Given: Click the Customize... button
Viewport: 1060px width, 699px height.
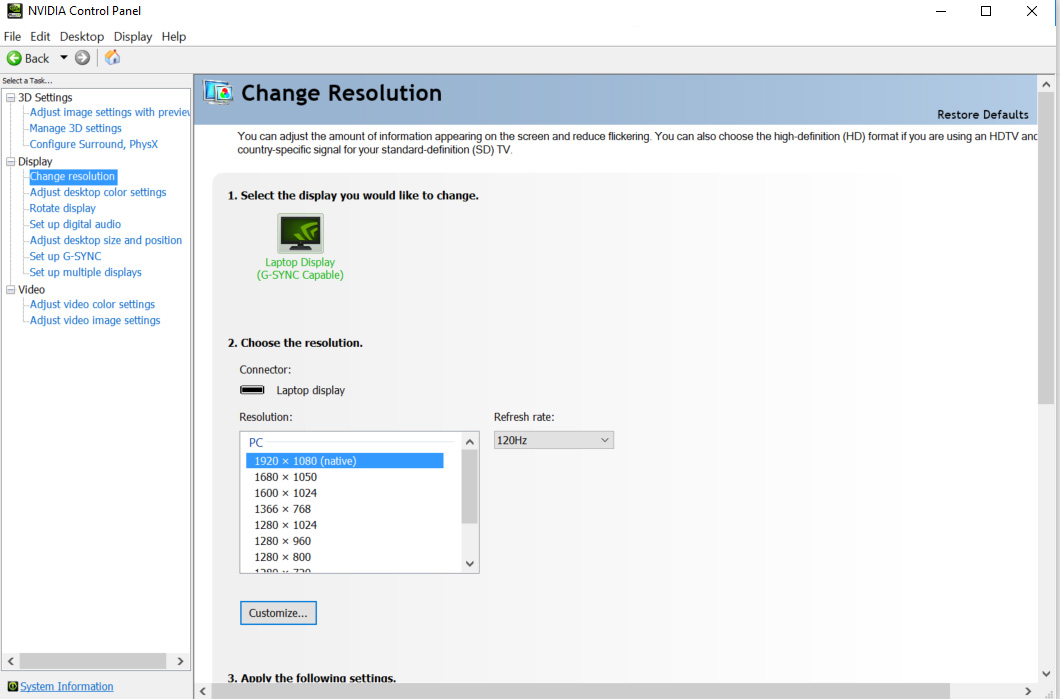Looking at the screenshot, I should point(278,613).
